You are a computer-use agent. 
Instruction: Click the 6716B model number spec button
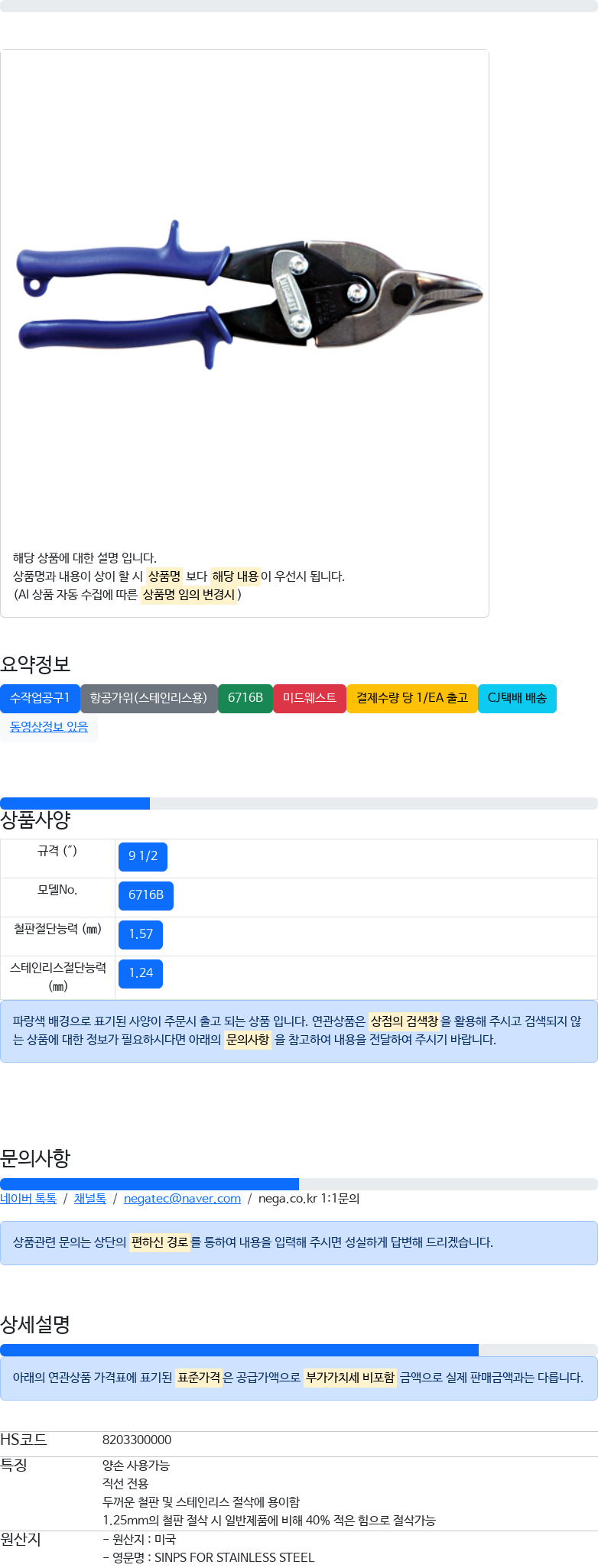[x=146, y=895]
